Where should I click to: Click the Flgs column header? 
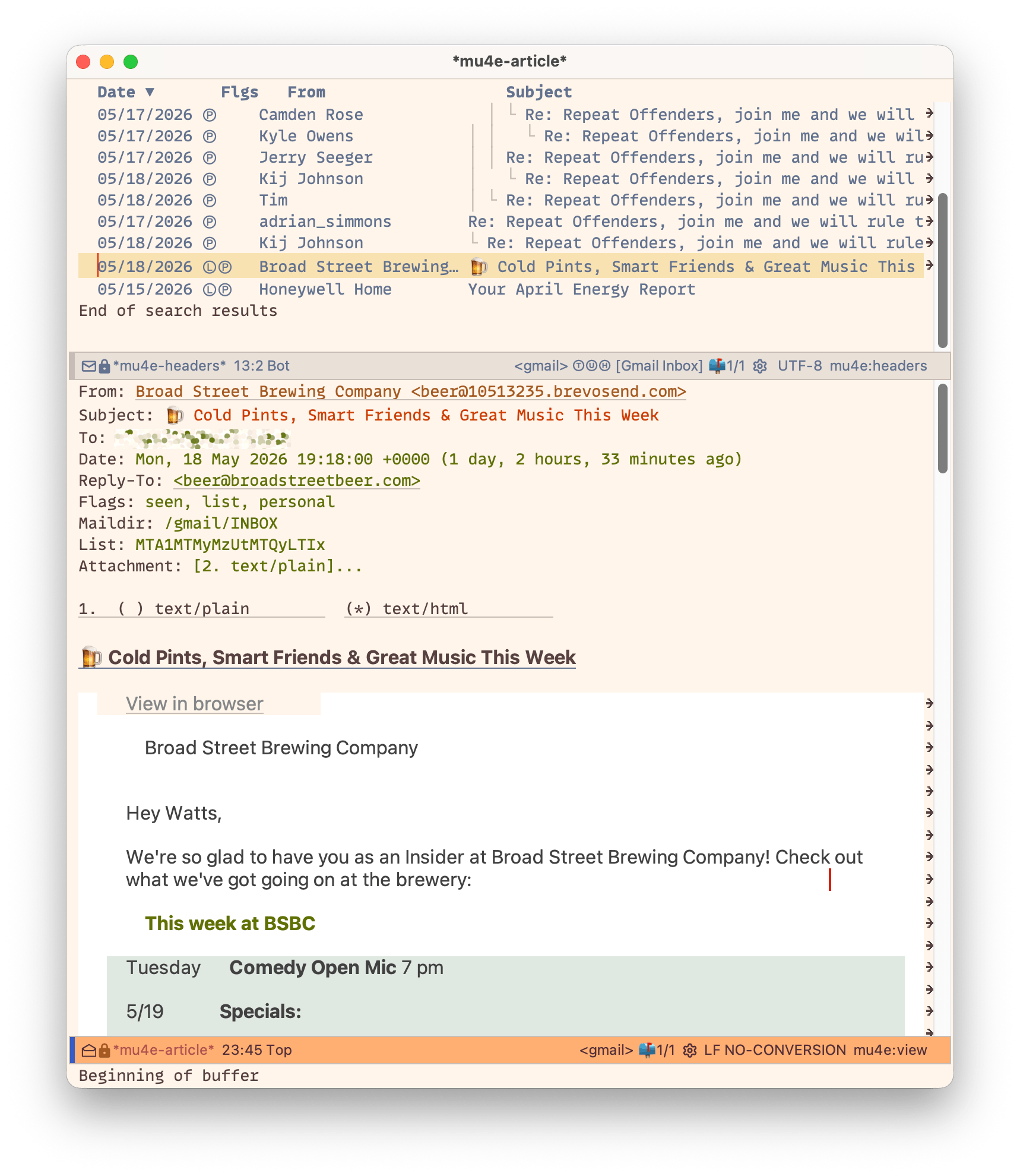click(x=239, y=92)
